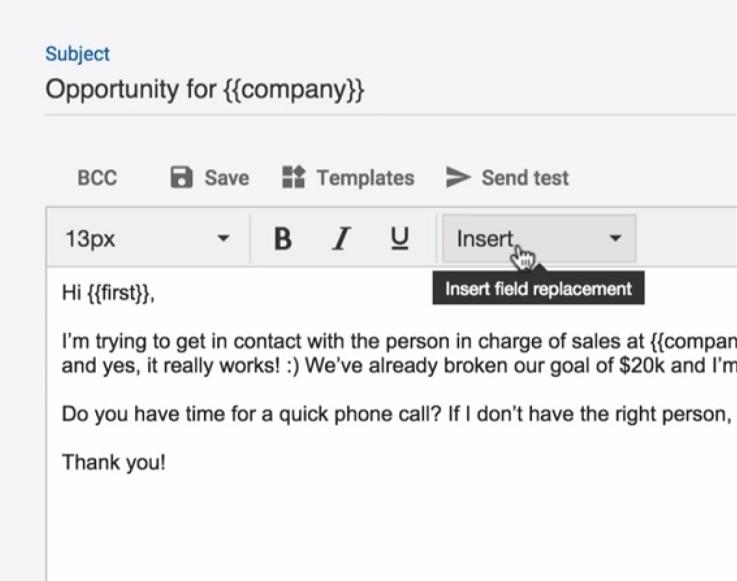Click the font size dropdown arrow
This screenshot has width=737, height=581.
click(223, 238)
